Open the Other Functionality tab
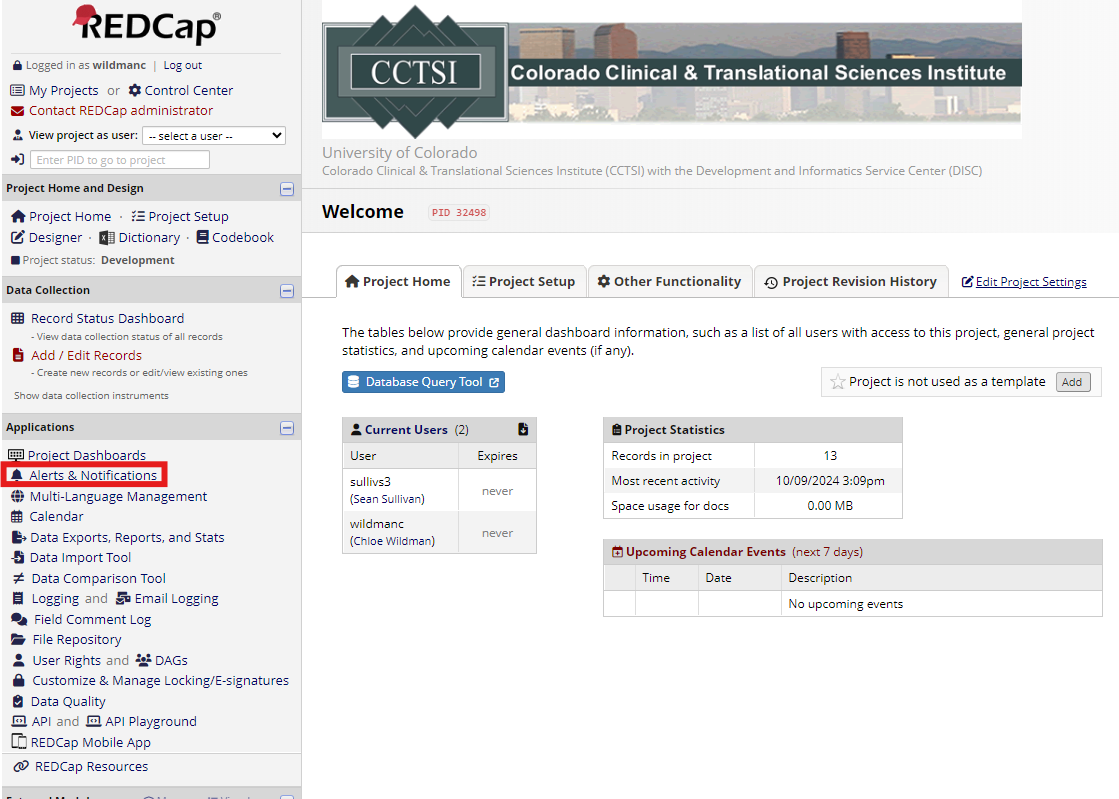Screen dimensions: 1119x799 point(669,281)
